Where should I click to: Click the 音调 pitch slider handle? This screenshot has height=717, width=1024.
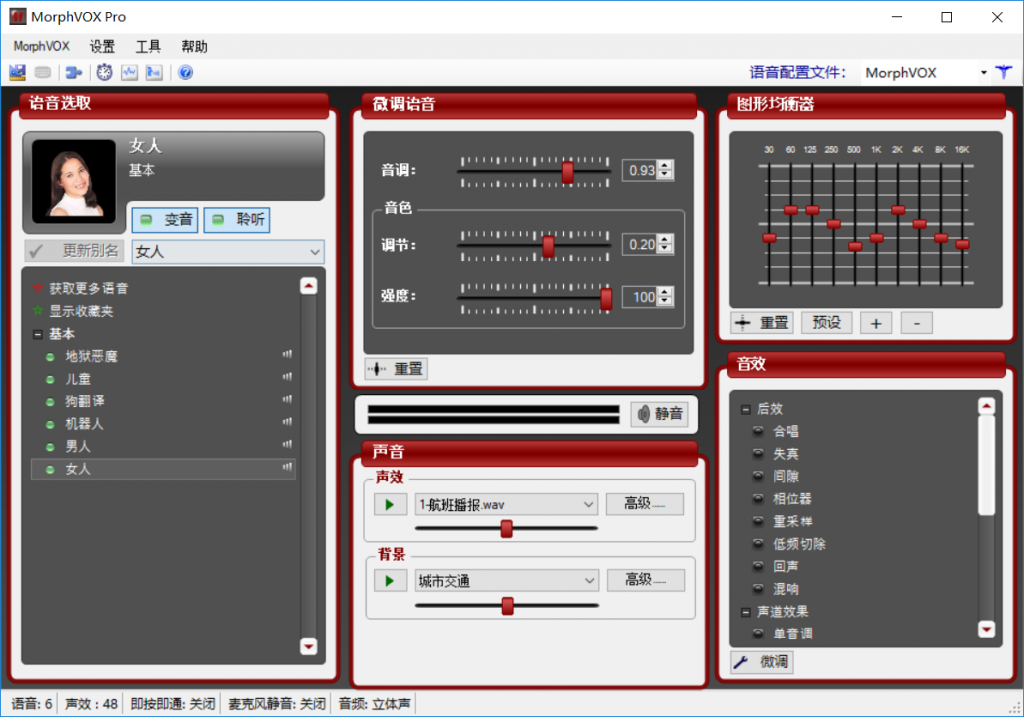[x=567, y=171]
